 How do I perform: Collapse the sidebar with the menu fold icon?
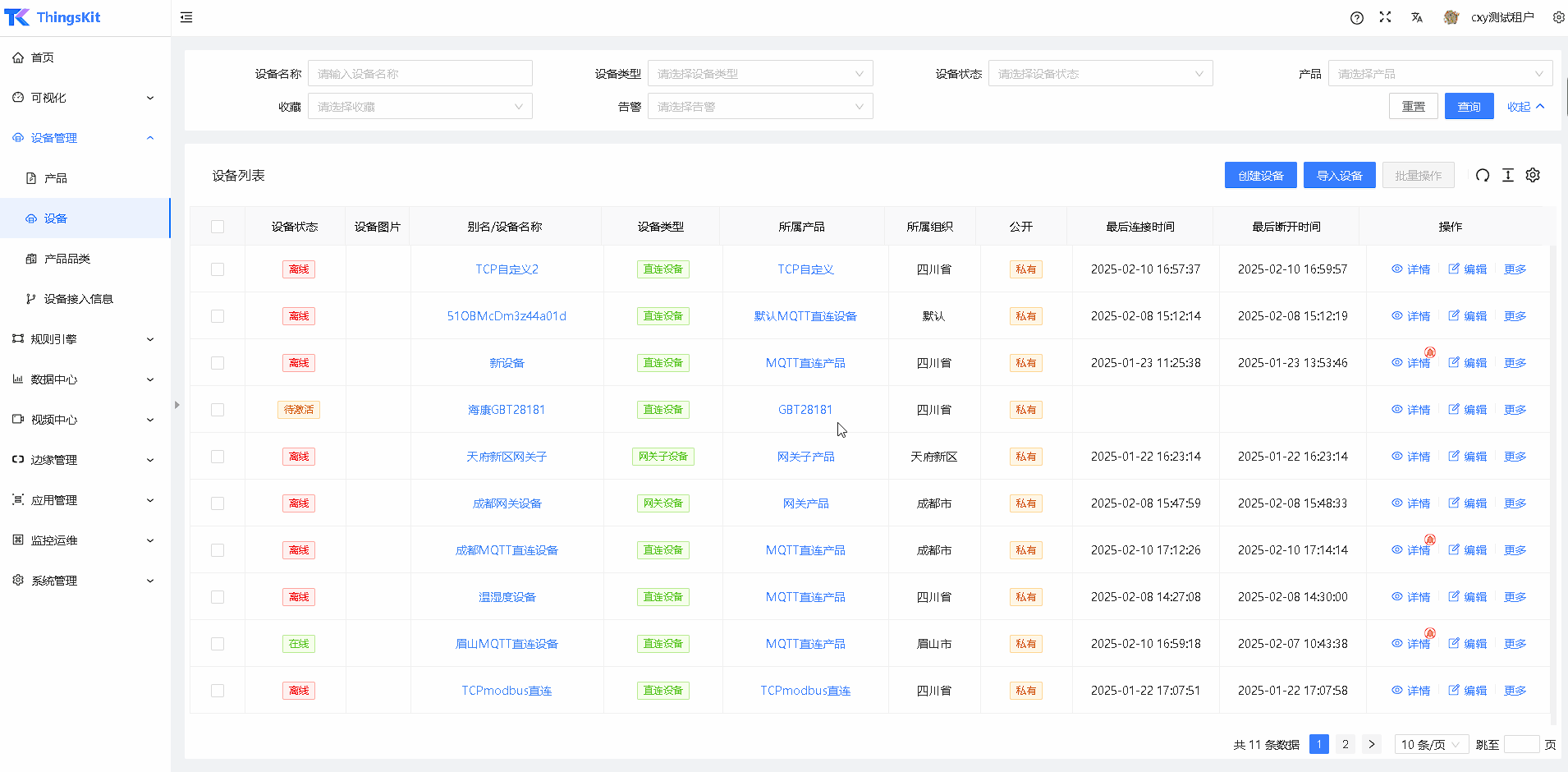[186, 17]
